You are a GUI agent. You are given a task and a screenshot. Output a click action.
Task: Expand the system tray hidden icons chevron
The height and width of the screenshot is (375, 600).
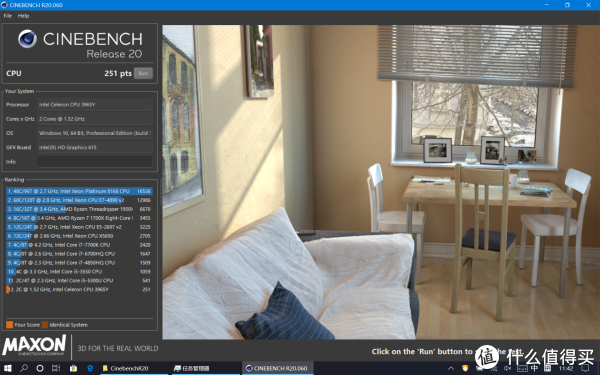[x=451, y=368]
